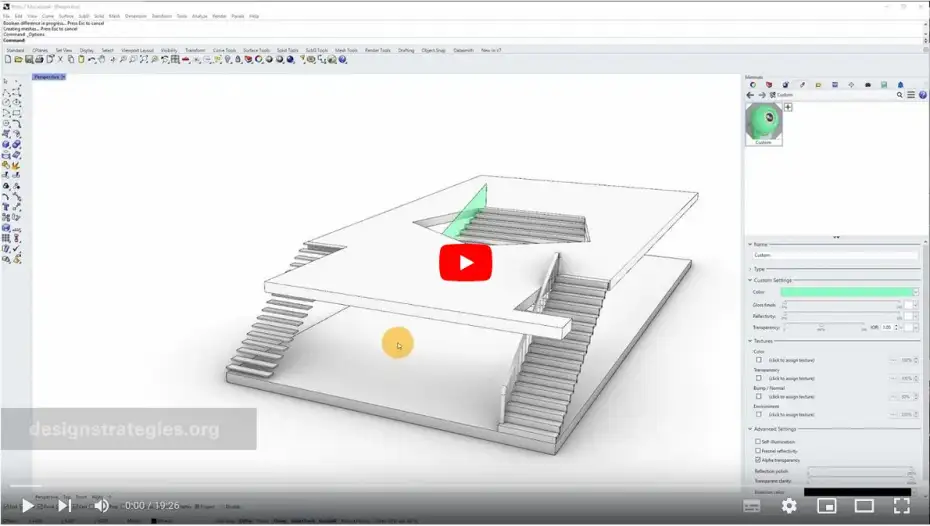Click the Help question mark in Standard toolbar

coord(343,59)
